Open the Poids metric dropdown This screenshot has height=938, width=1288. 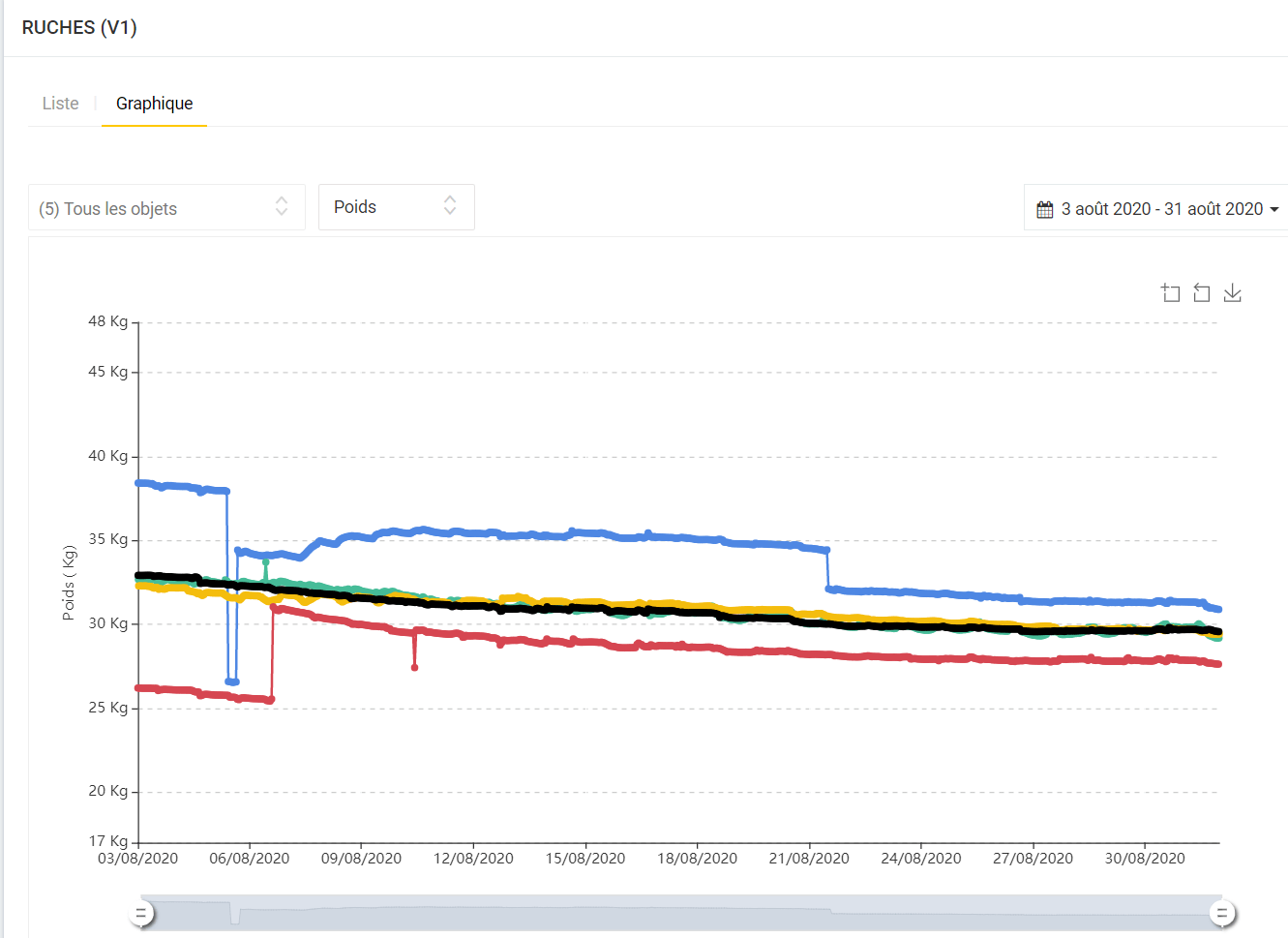(397, 207)
